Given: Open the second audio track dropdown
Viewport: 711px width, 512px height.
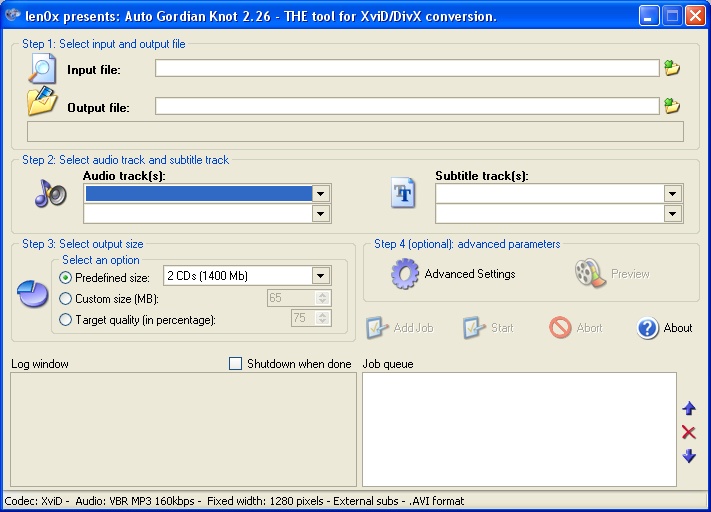Looking at the screenshot, I should tap(321, 214).
